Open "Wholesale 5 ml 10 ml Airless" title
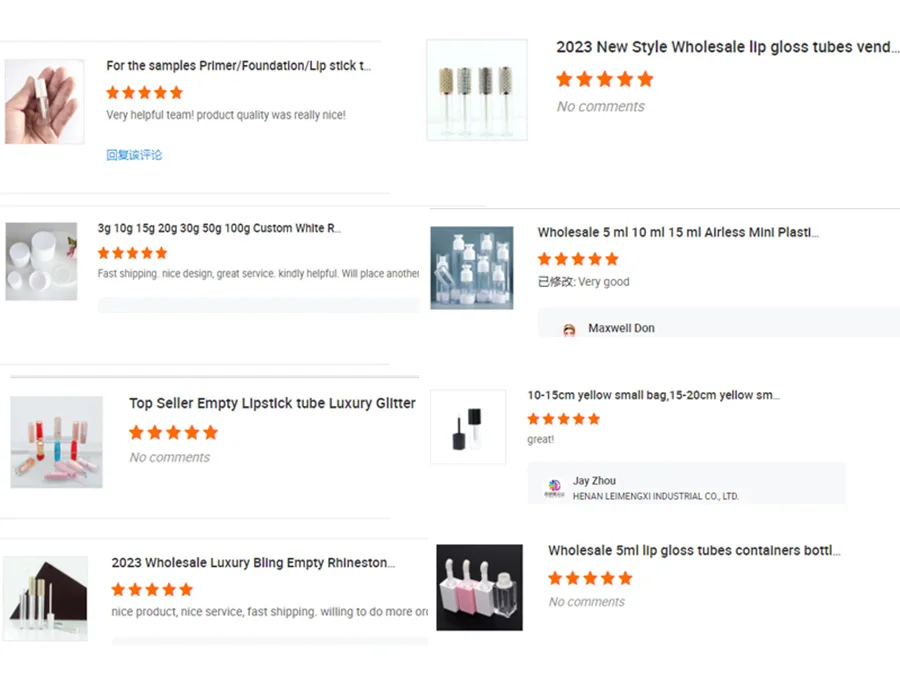Image resolution: width=900 pixels, height=675 pixels. [x=678, y=232]
